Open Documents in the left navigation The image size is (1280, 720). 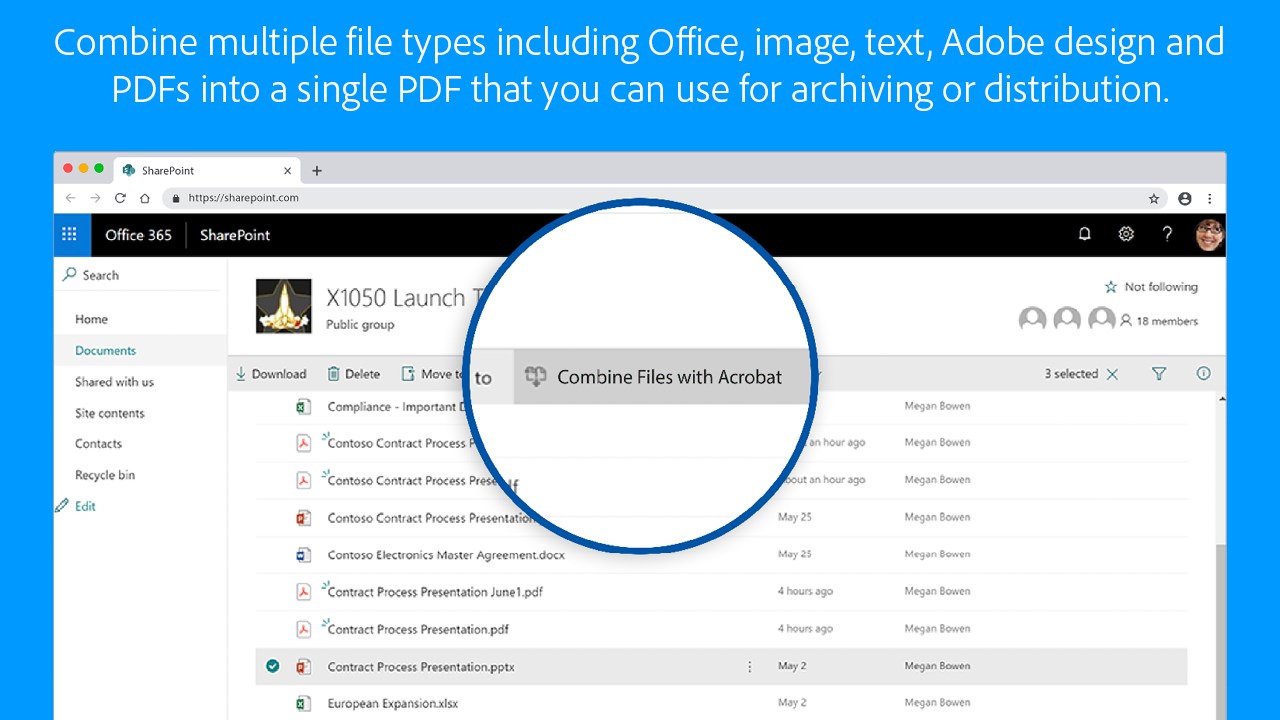pyautogui.click(x=105, y=351)
